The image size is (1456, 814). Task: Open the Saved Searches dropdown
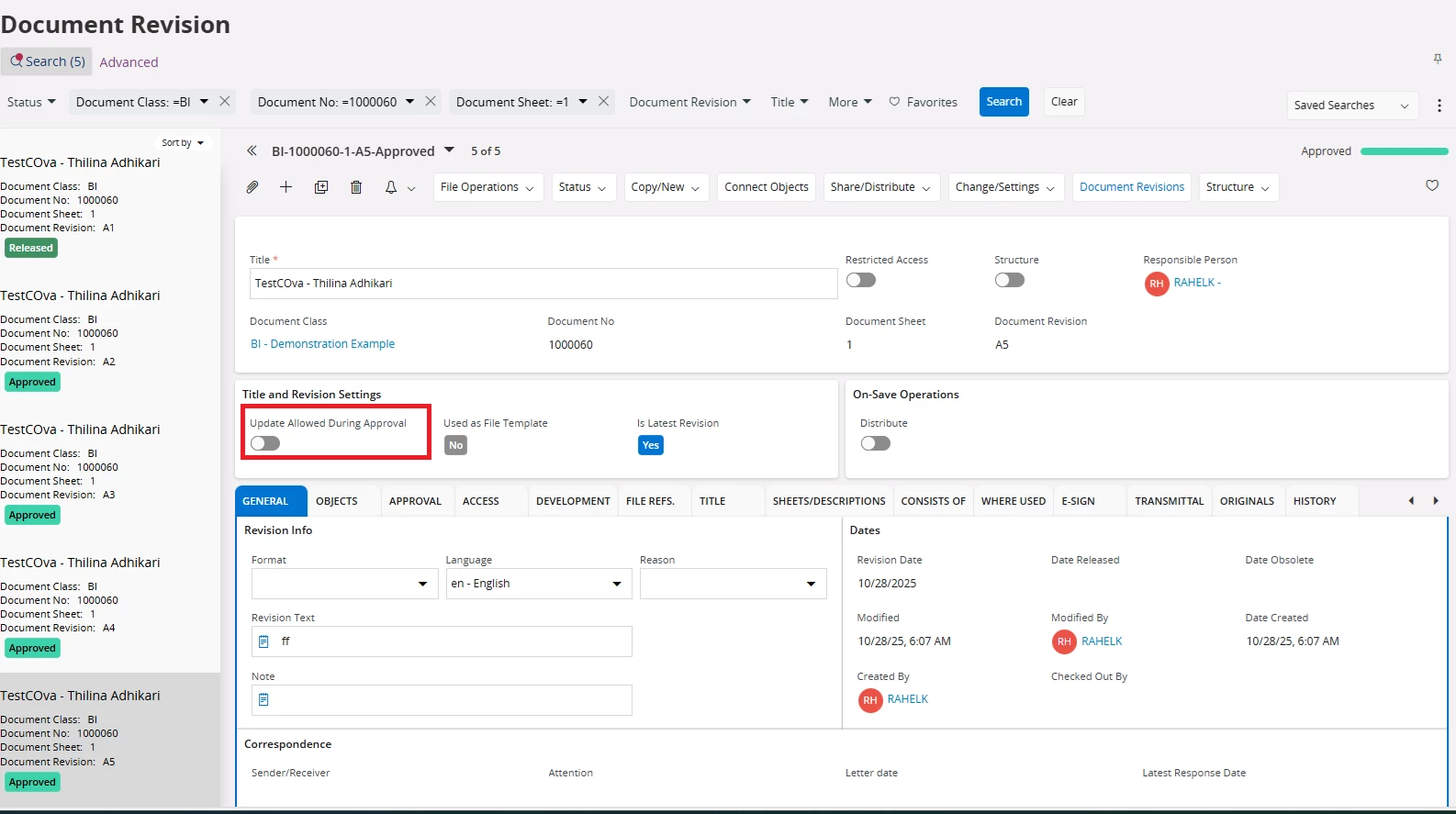click(1350, 106)
